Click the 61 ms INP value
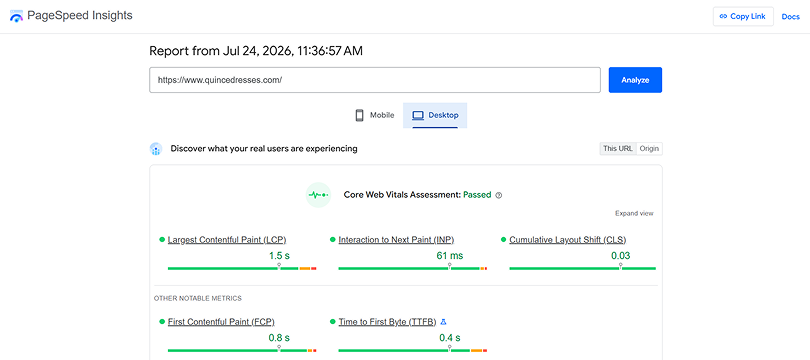Screen dimensions: 810x360 (449, 256)
